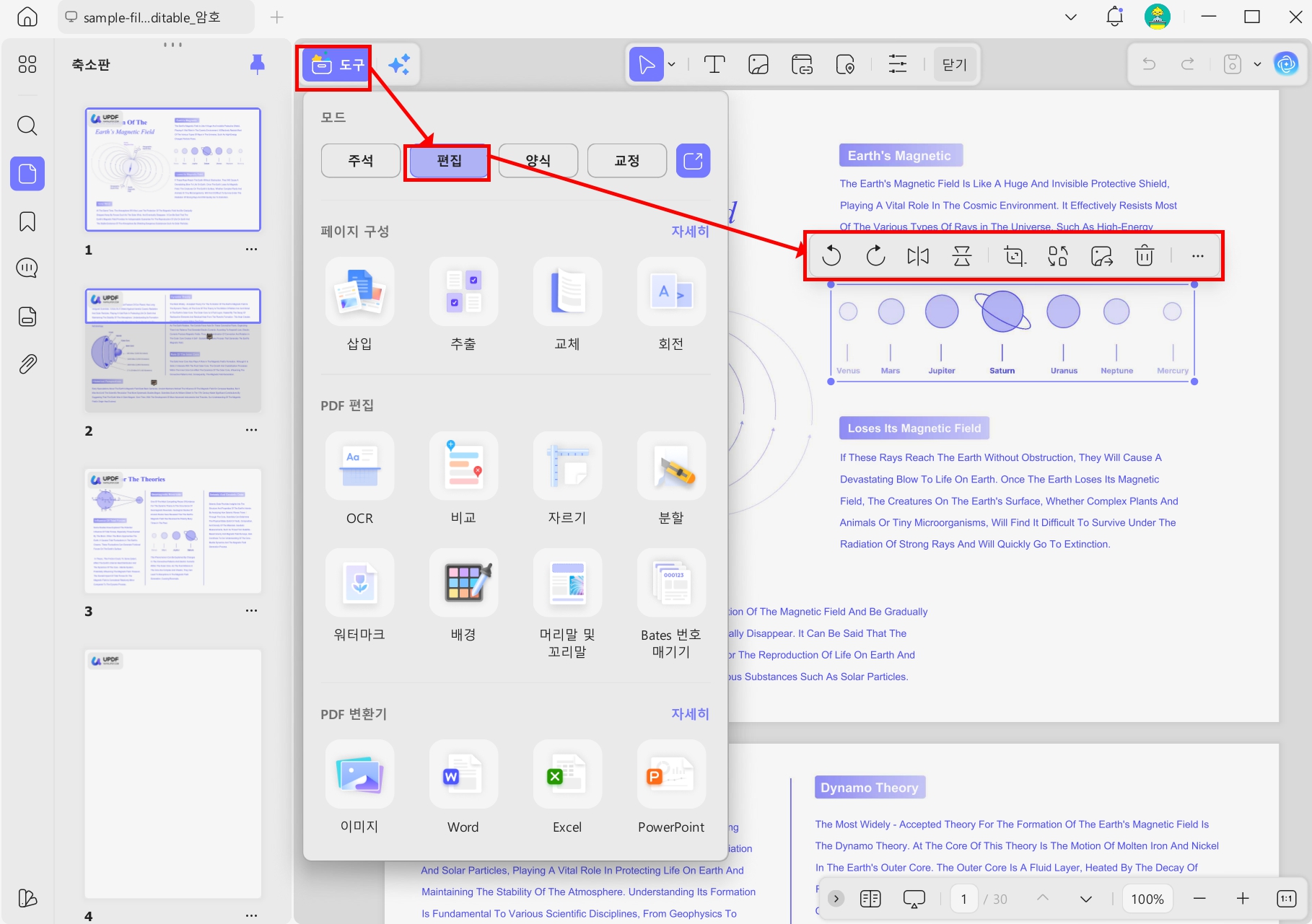Click the page number input field
This screenshot has width=1312, height=924.
pos(963,899)
